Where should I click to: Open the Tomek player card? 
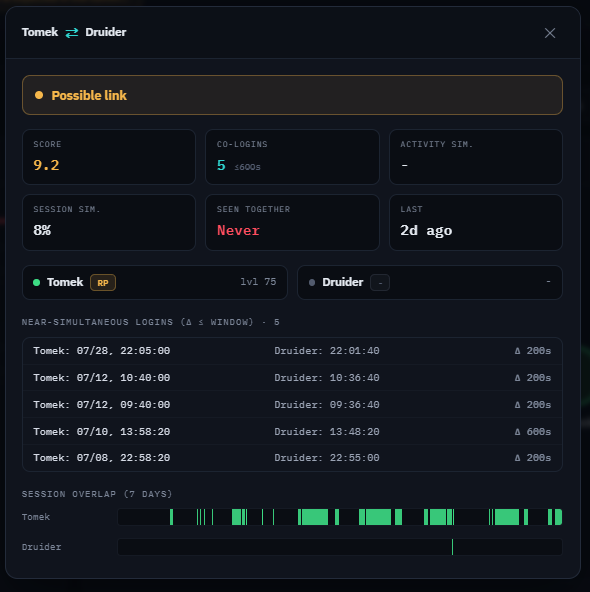click(155, 282)
